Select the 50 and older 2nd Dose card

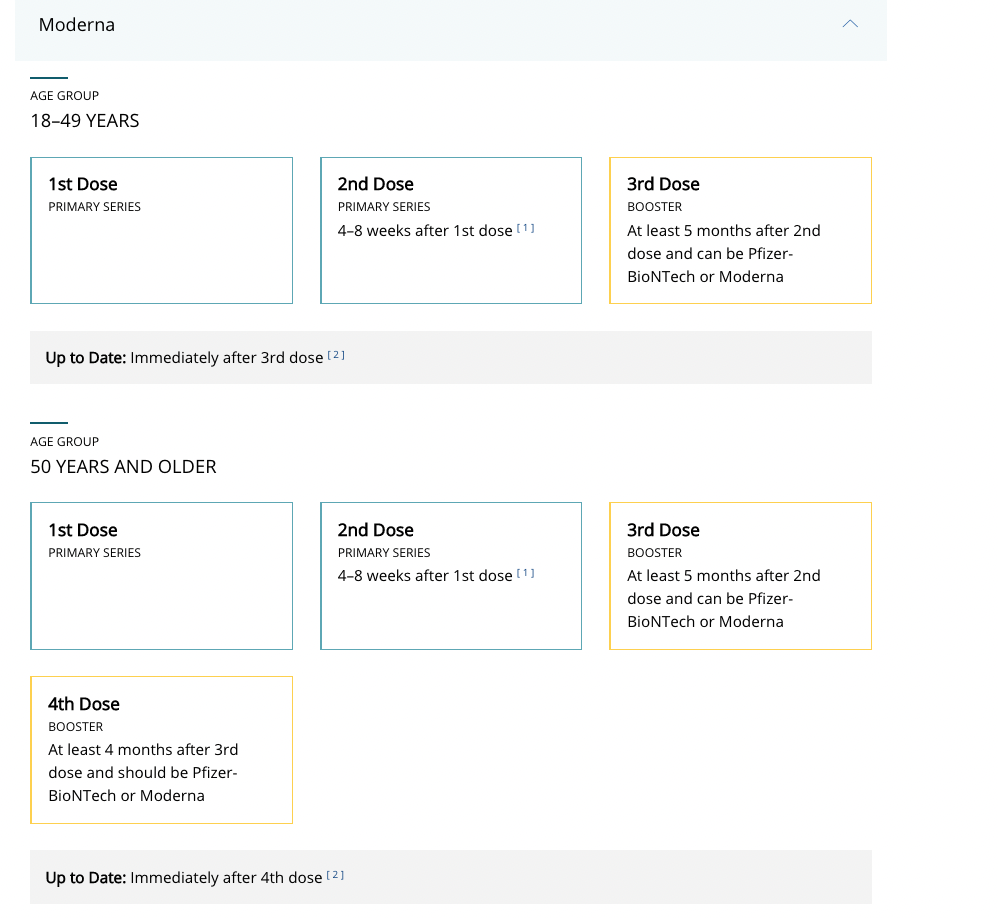coord(451,576)
